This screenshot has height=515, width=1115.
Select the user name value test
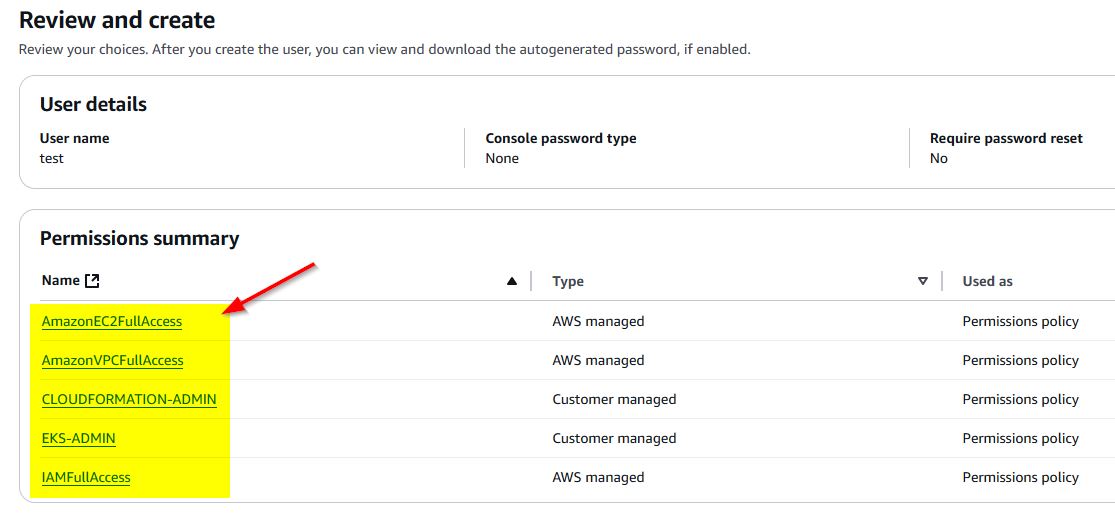[x=52, y=158]
